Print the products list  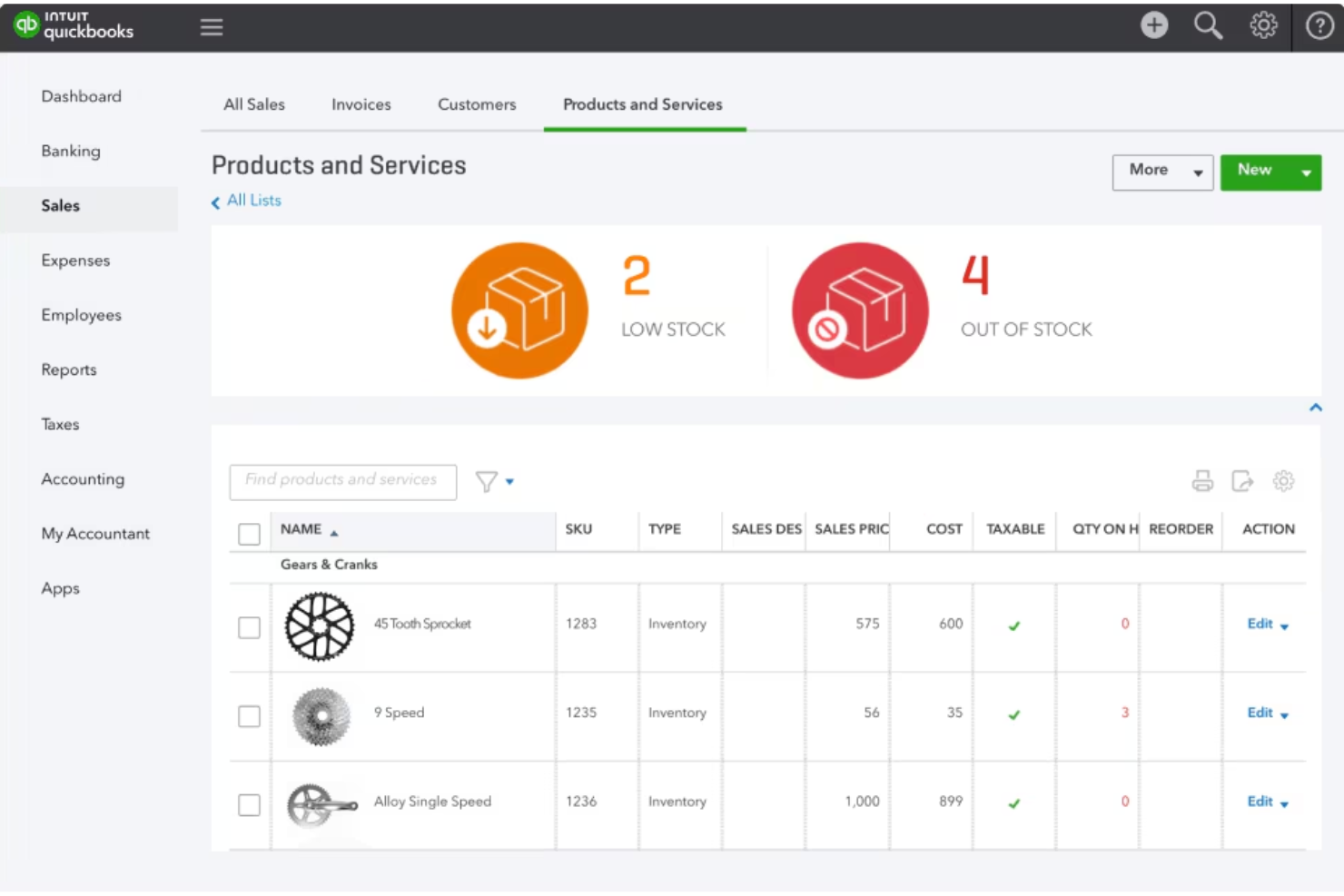click(1202, 481)
